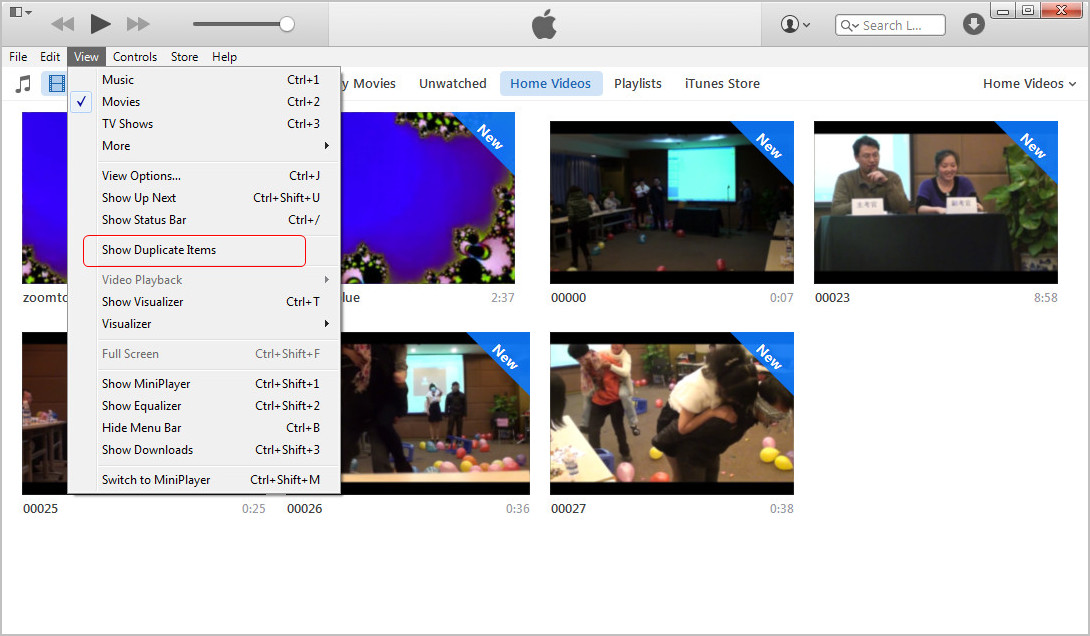Toggle Show Equalizer
The width and height of the screenshot is (1090, 636).
[204, 406]
